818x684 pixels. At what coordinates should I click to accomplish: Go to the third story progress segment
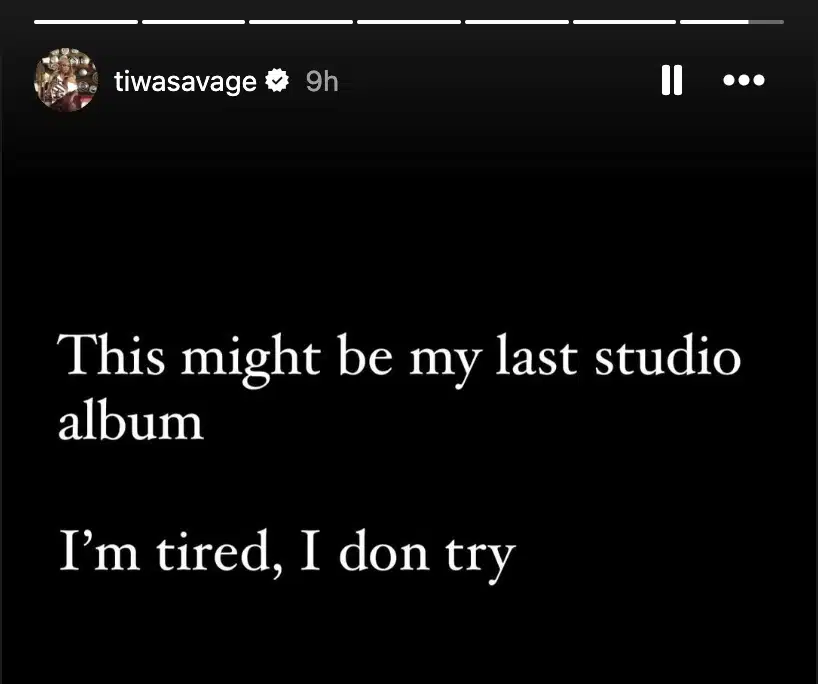point(301,21)
